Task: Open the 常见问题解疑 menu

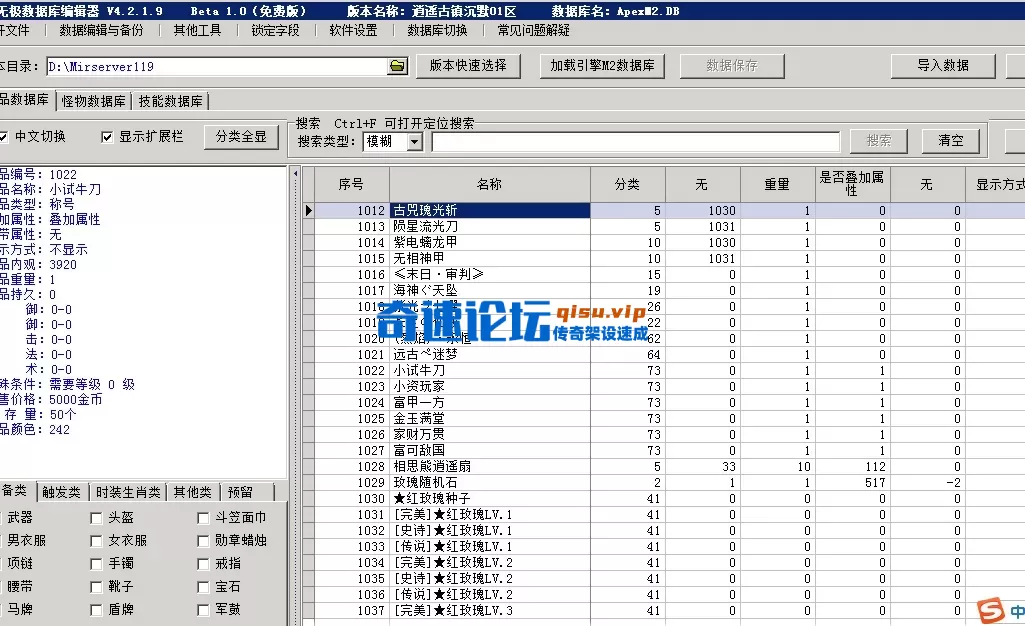Action: [533, 30]
